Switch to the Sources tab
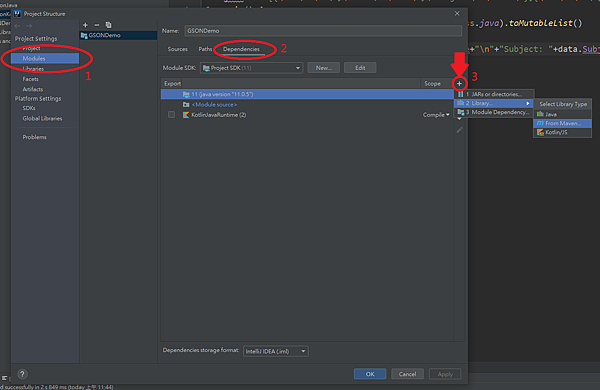The width and height of the screenshot is (600, 390). (178, 49)
